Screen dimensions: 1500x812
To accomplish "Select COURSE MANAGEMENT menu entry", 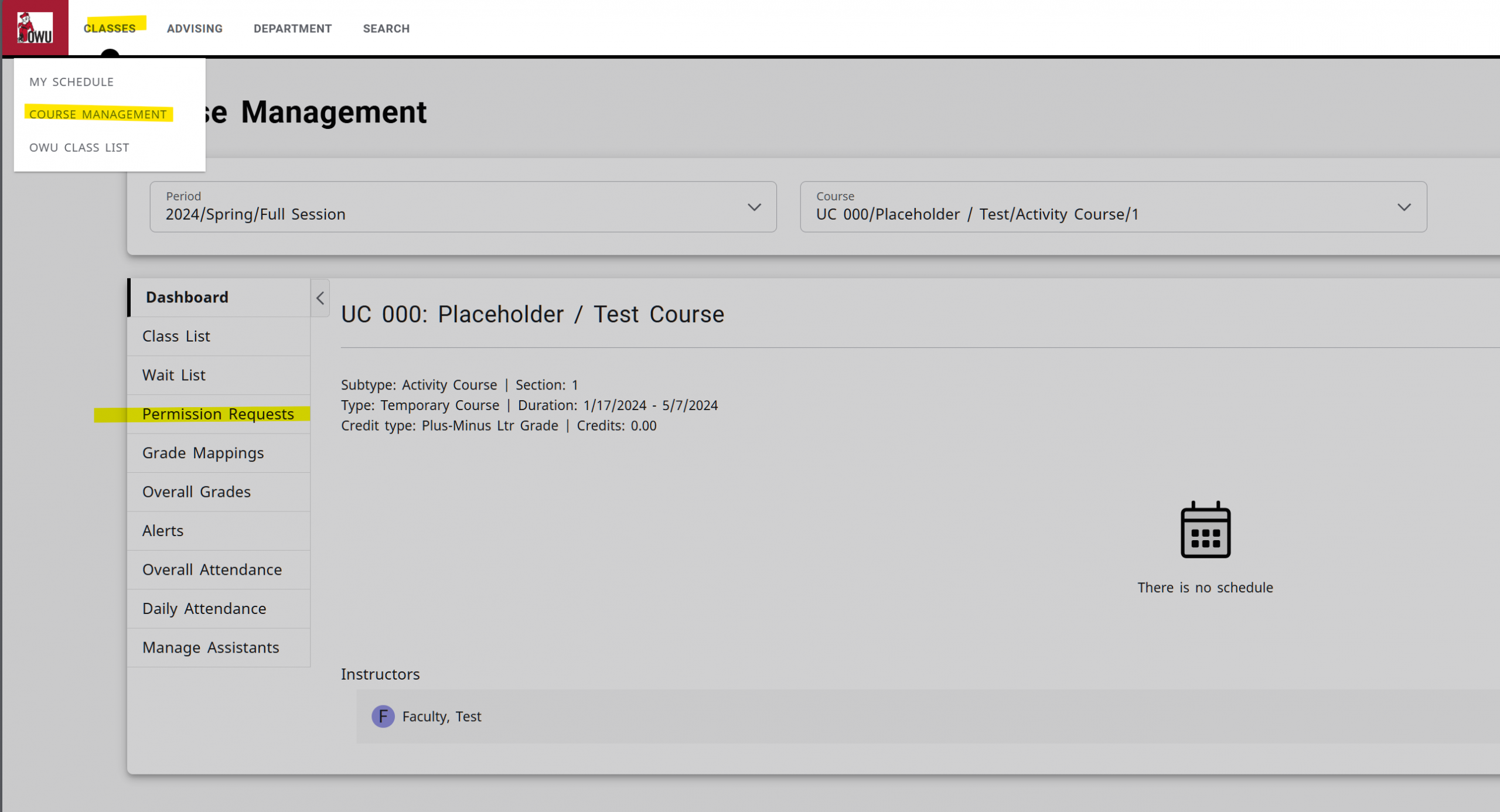I will pos(97,114).
